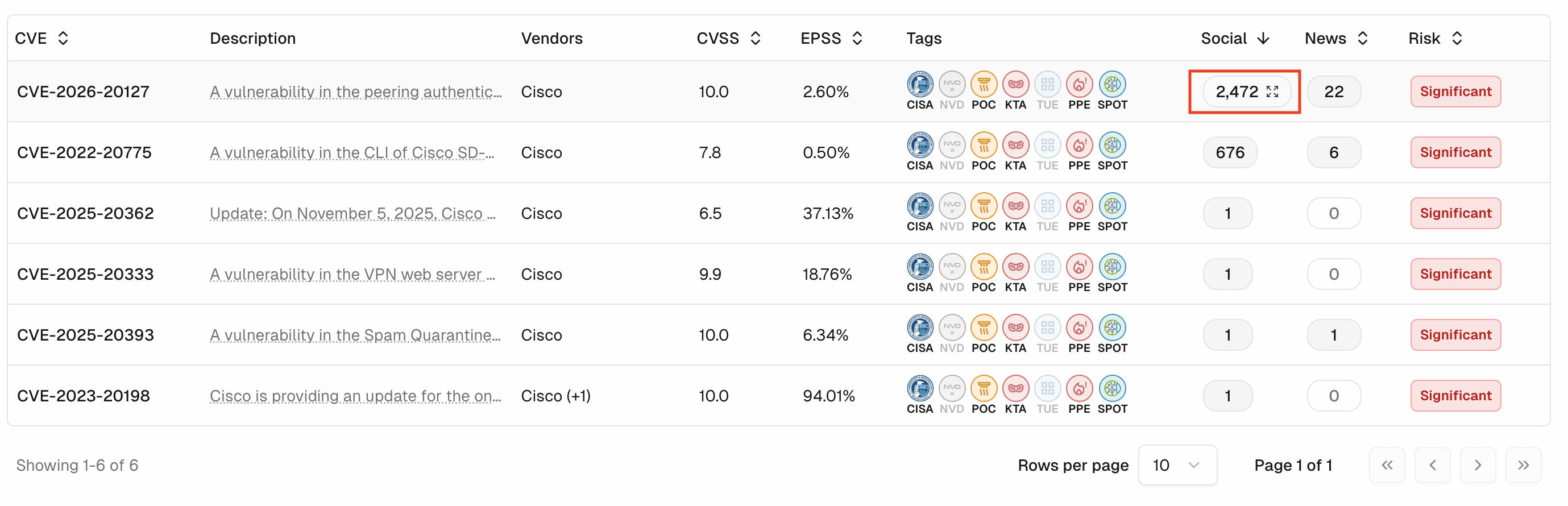The height and width of the screenshot is (506, 1568).
Task: Click the CISA tag icon for CVE-2026-20127
Action: 920,84
